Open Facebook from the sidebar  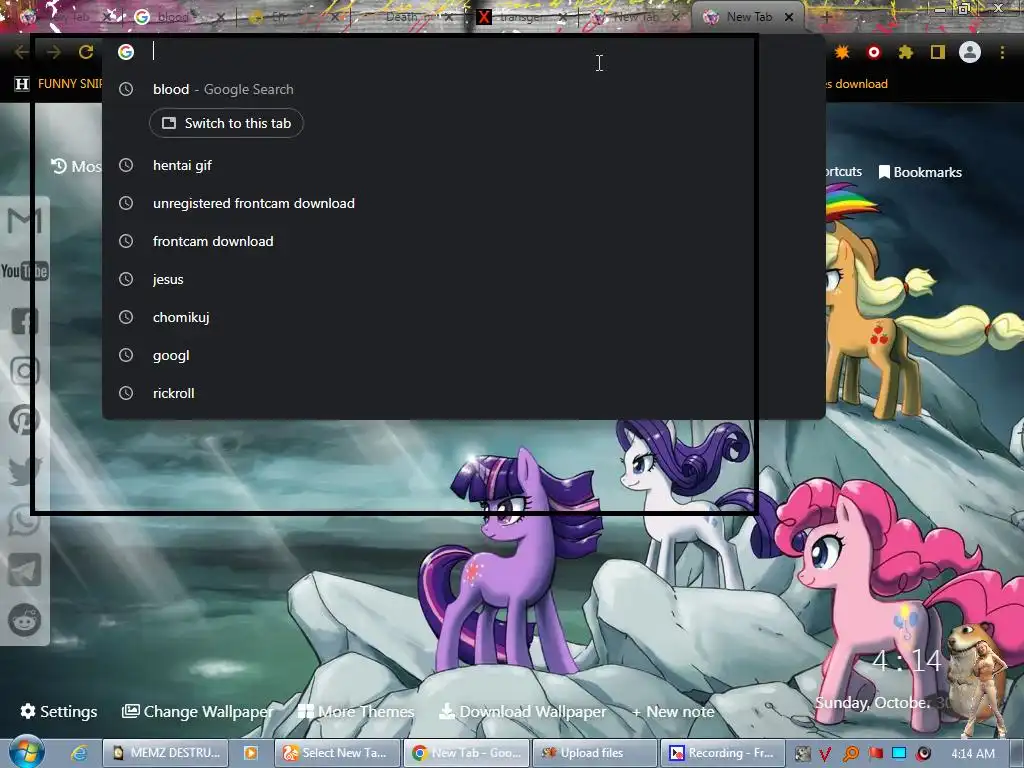click(x=25, y=321)
